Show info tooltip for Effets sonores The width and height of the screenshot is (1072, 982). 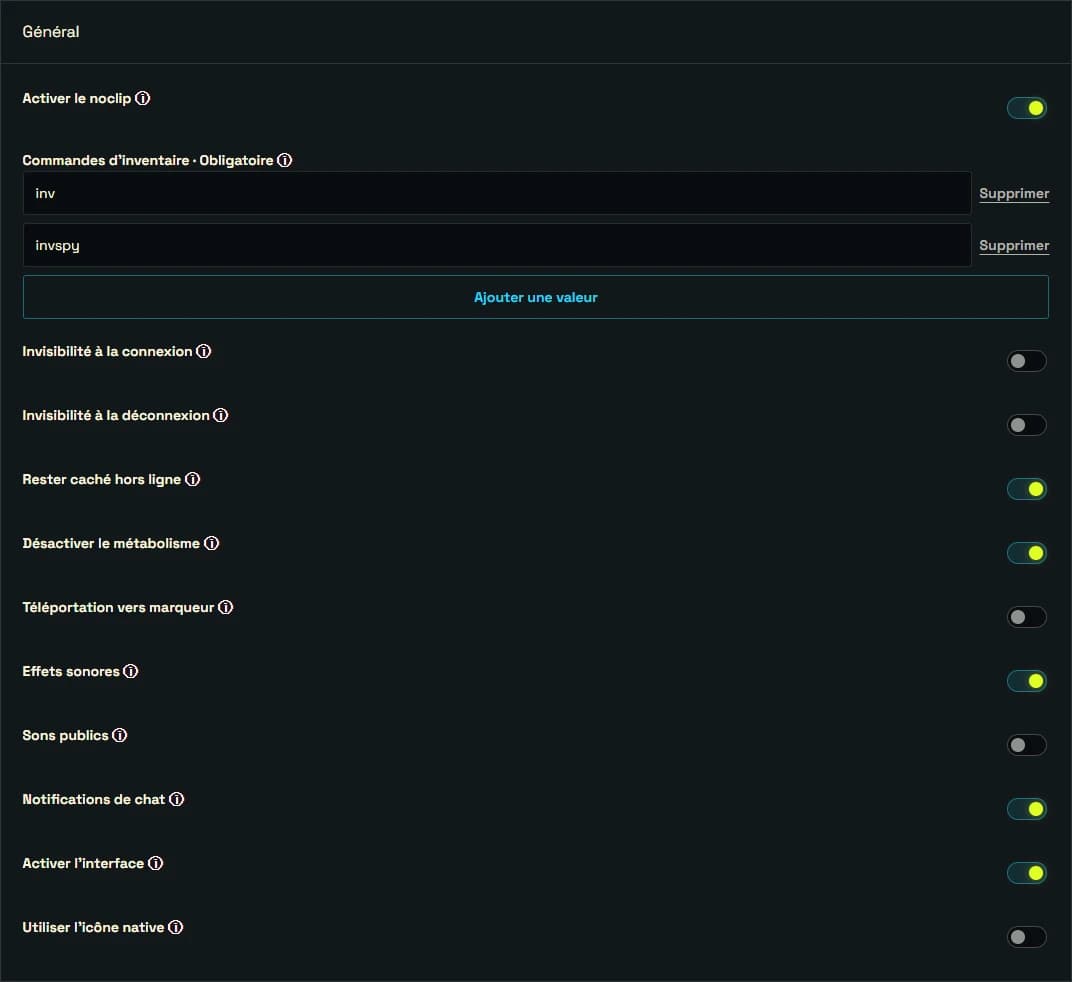[x=131, y=672]
